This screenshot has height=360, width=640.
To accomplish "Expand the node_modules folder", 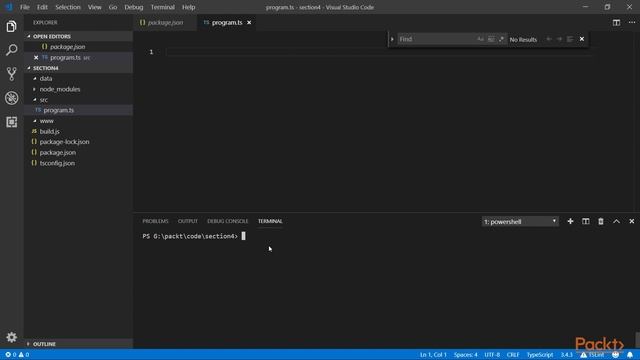I will pyautogui.click(x=78, y=89).
